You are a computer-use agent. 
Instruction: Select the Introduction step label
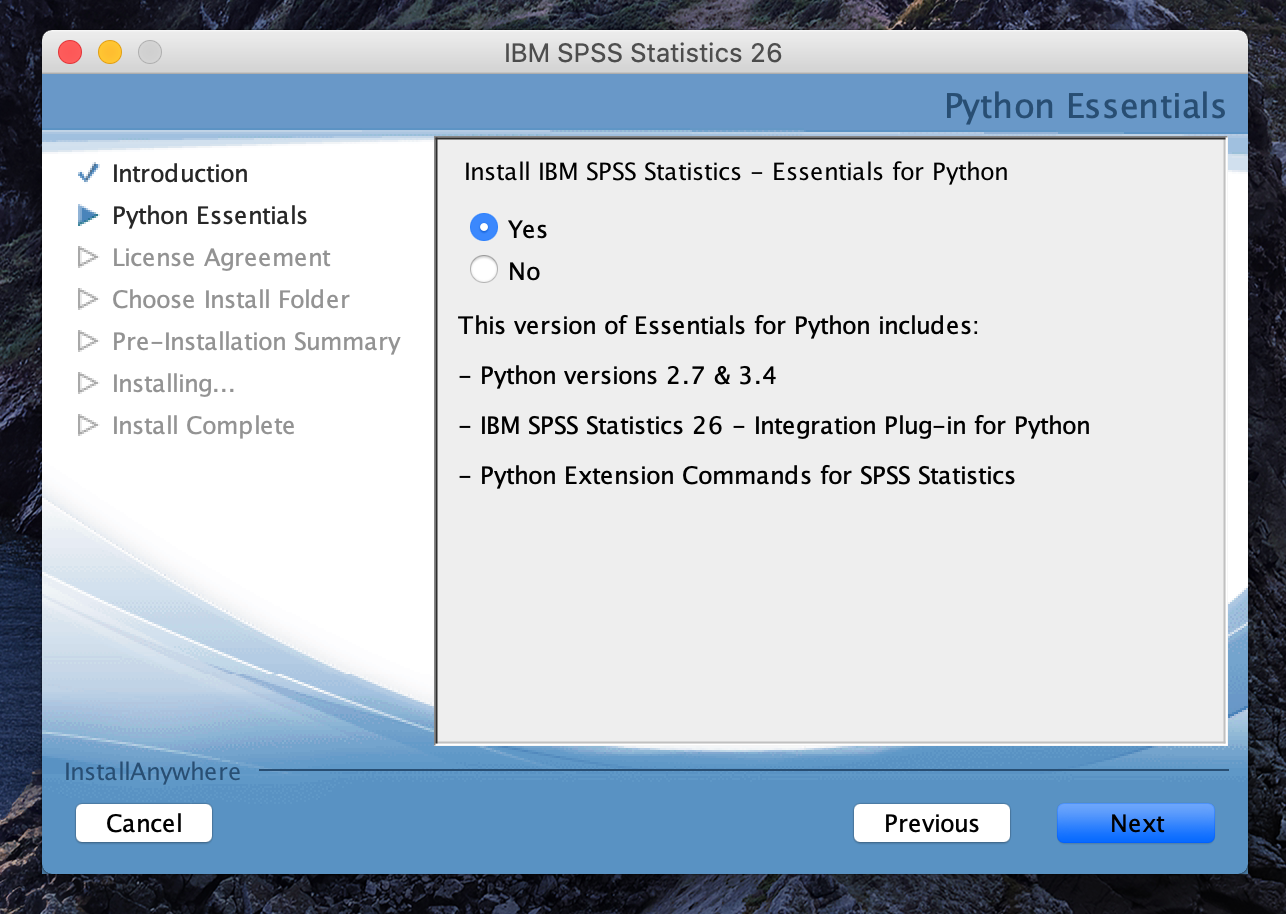click(x=180, y=174)
